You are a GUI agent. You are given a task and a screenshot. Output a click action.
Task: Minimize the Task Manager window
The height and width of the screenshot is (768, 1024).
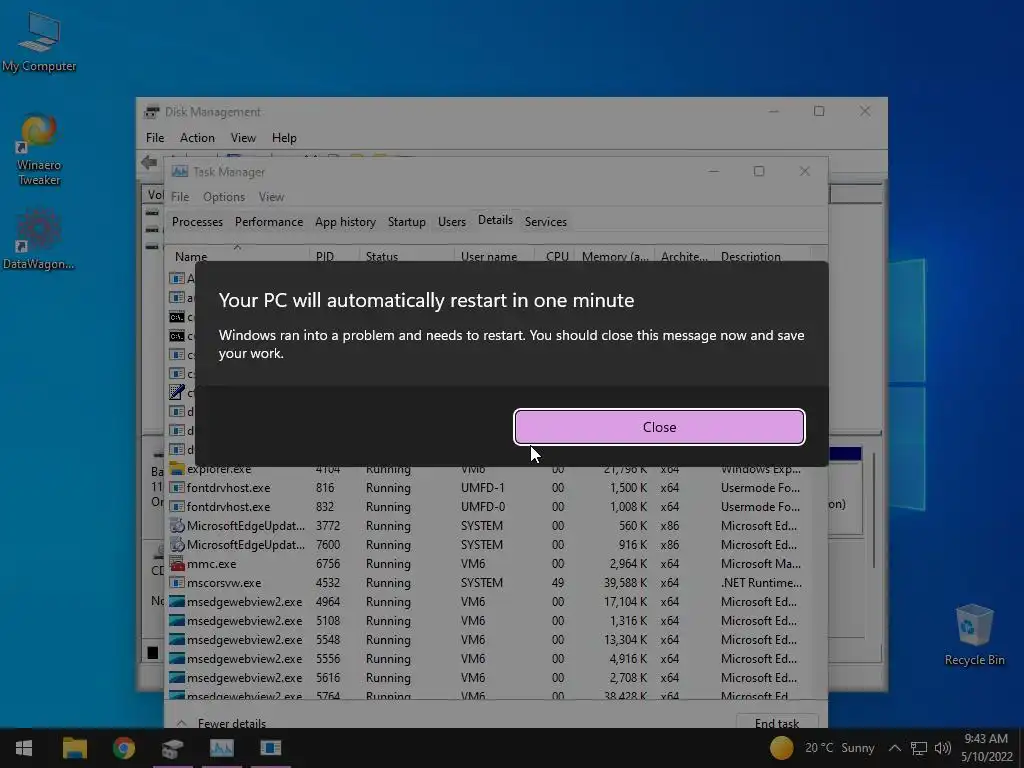click(713, 171)
